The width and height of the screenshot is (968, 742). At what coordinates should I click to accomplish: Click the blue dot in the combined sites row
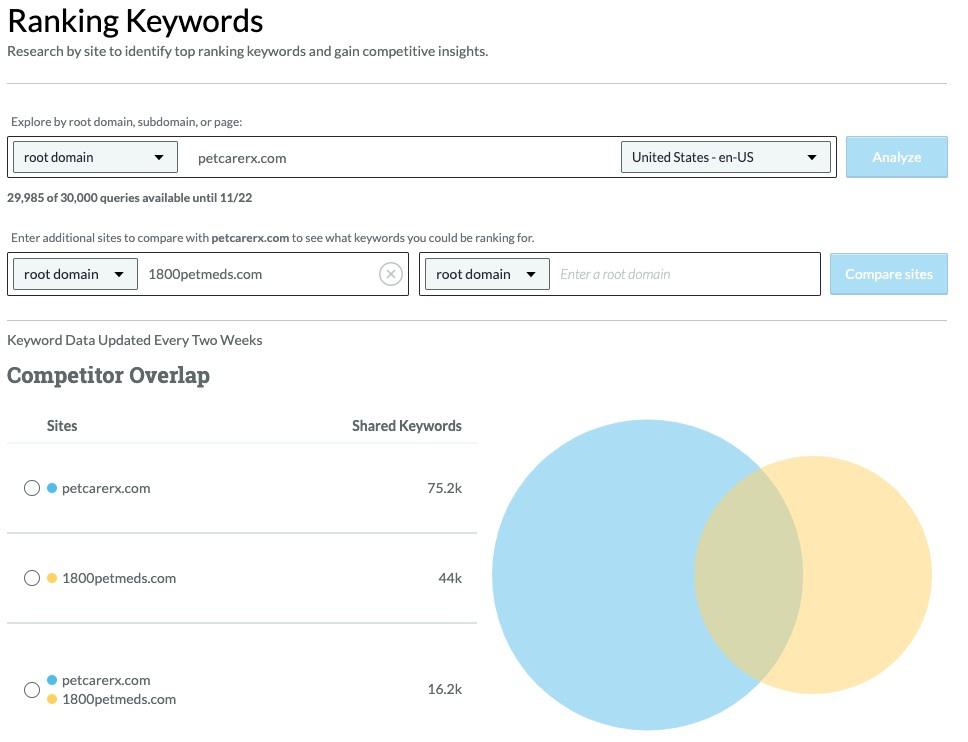(x=53, y=680)
